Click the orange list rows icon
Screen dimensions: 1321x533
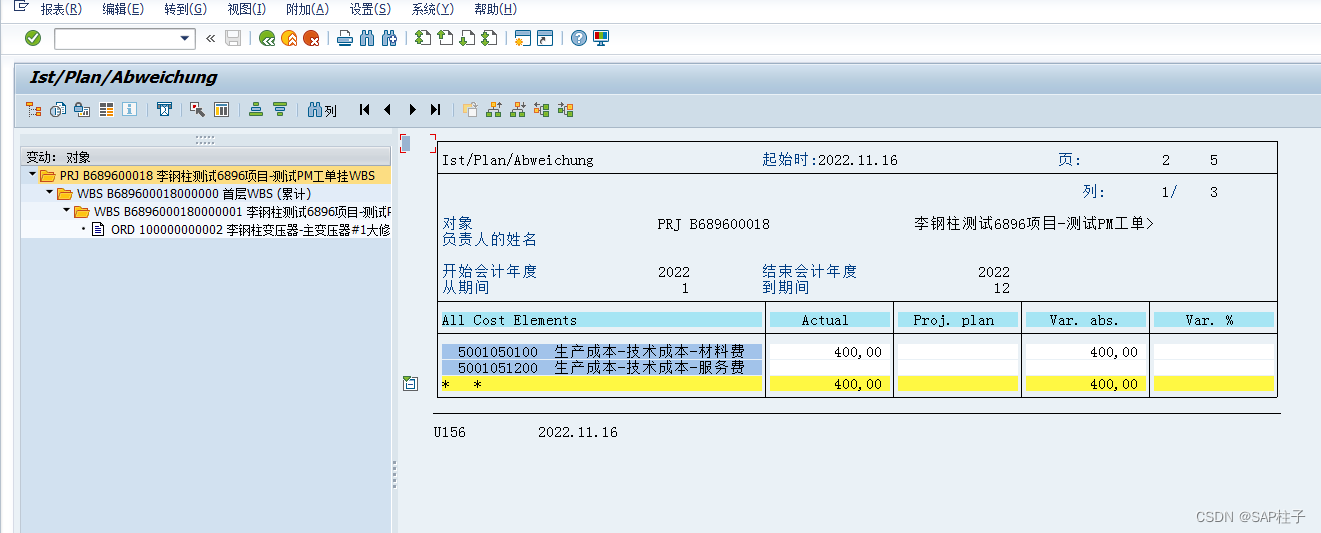(x=106, y=110)
